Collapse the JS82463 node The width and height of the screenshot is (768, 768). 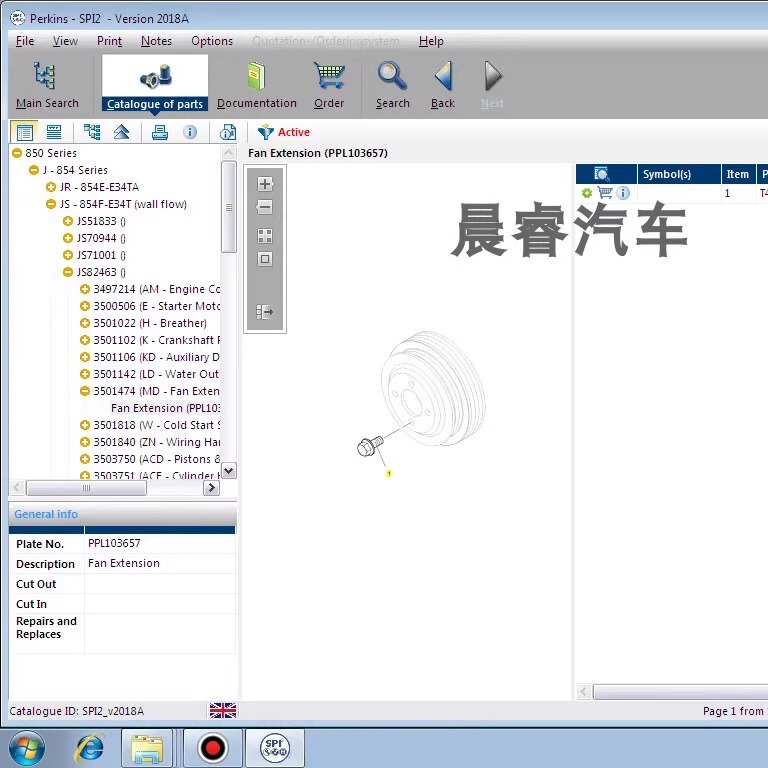coord(68,272)
